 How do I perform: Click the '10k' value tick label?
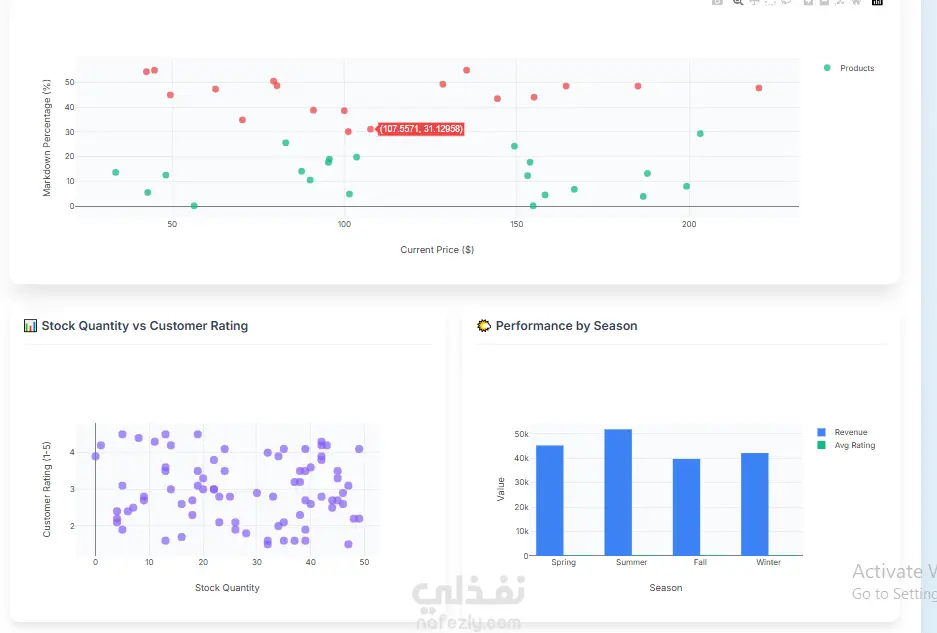coord(522,531)
